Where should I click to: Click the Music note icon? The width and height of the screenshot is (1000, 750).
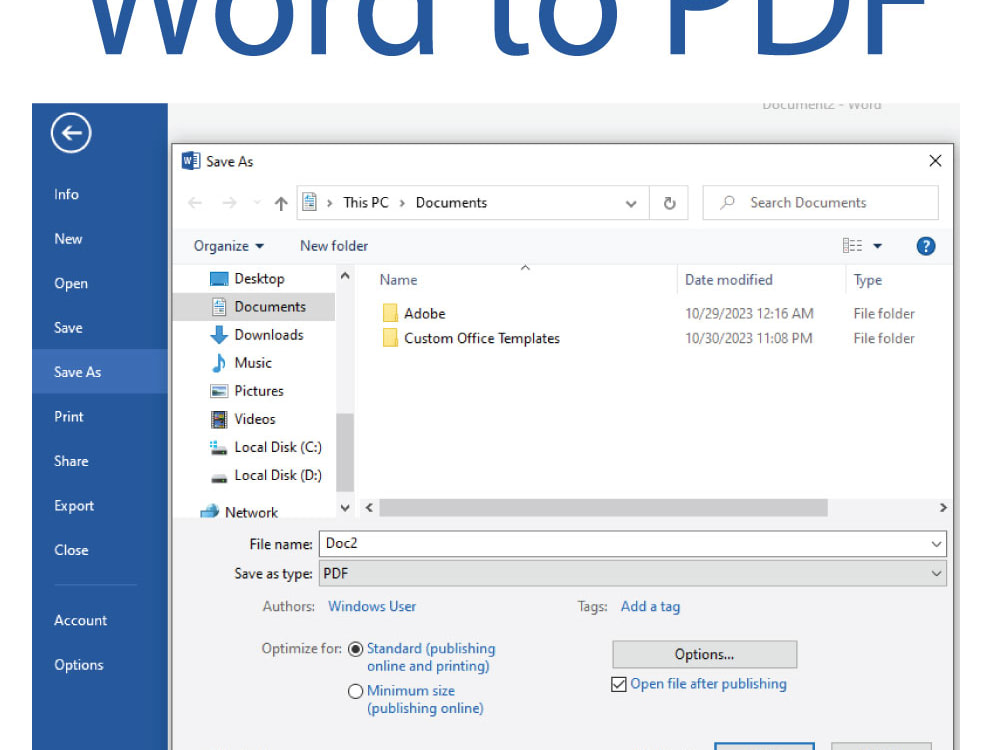pyautogui.click(x=219, y=363)
